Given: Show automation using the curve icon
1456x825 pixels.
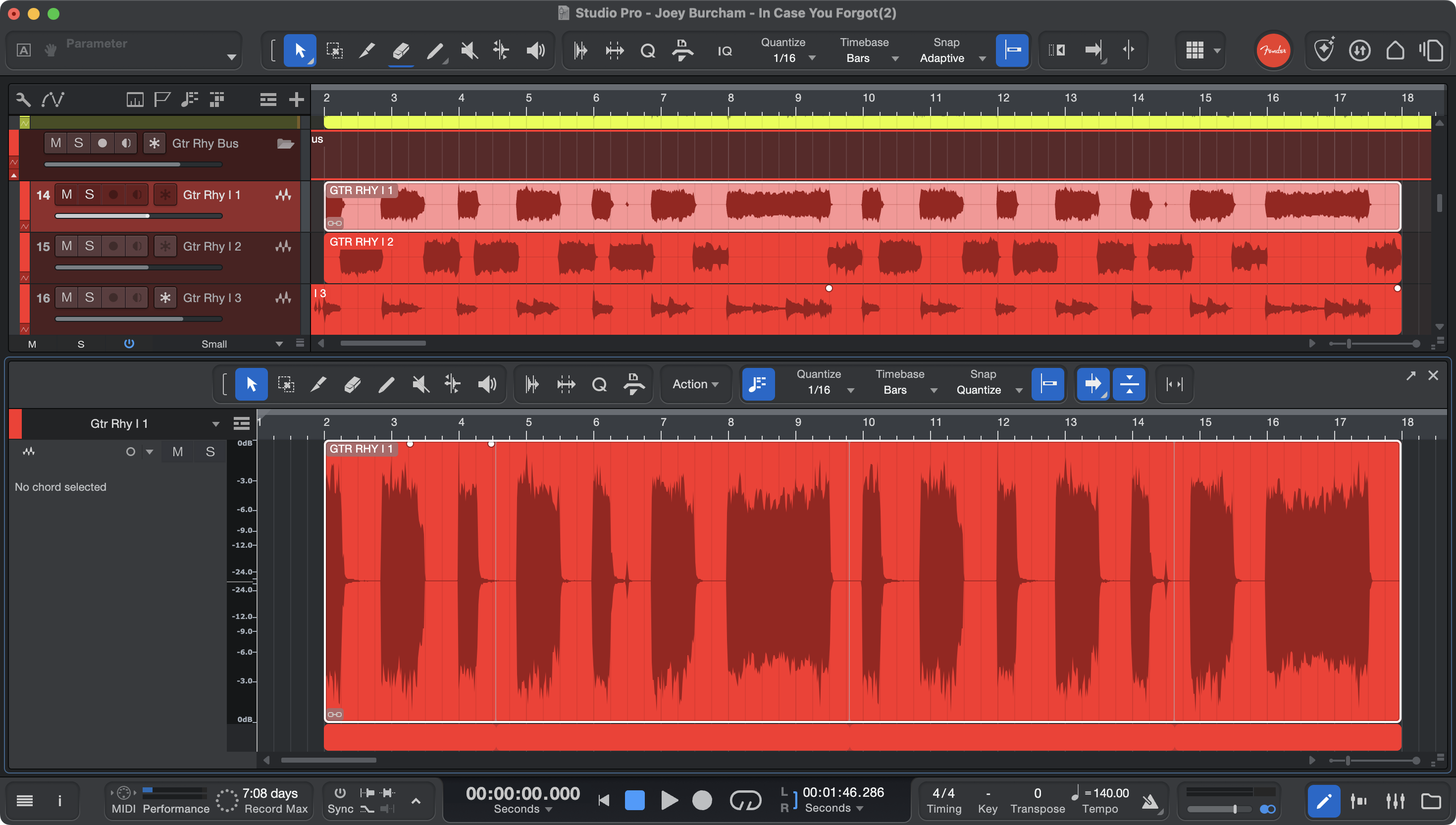Looking at the screenshot, I should click(x=52, y=100).
